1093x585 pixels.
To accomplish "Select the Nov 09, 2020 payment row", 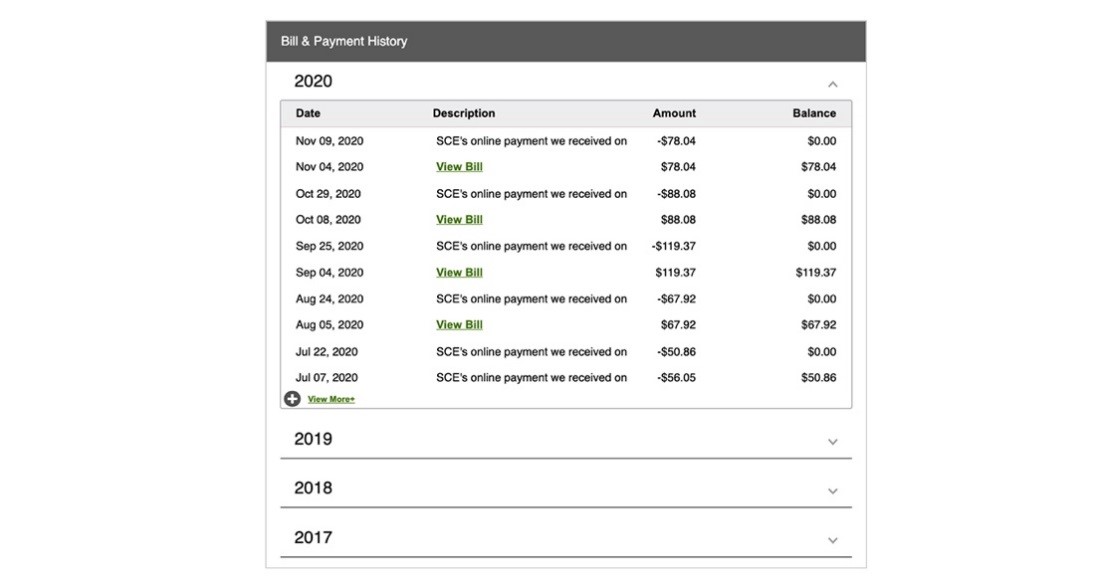I will coord(566,141).
